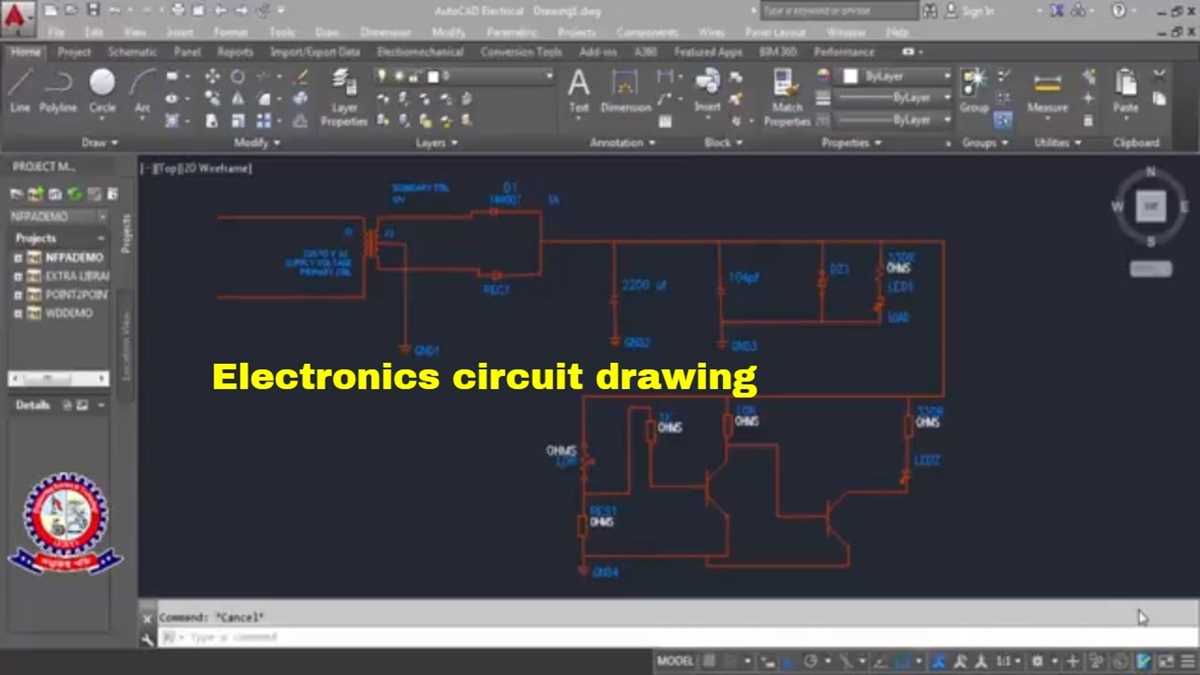Expand the Layers panel flyout
The width and height of the screenshot is (1200, 675).
[x=437, y=143]
